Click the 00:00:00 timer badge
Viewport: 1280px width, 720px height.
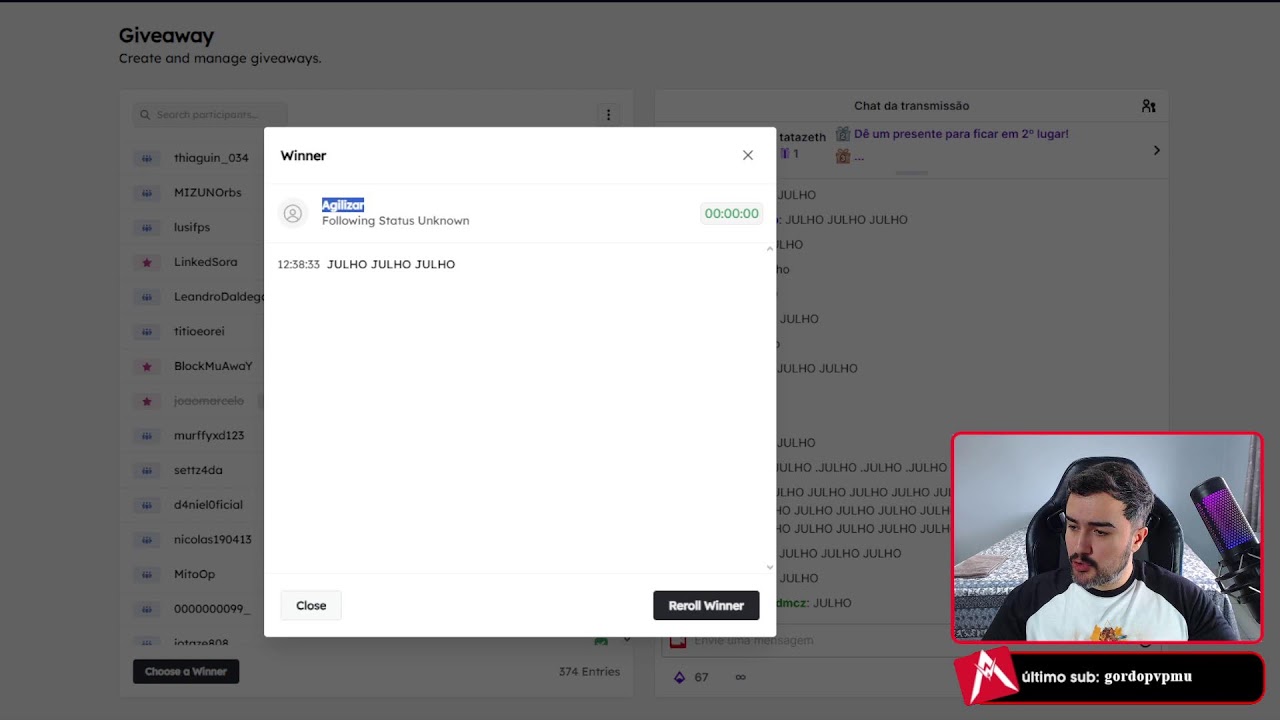[x=732, y=213]
